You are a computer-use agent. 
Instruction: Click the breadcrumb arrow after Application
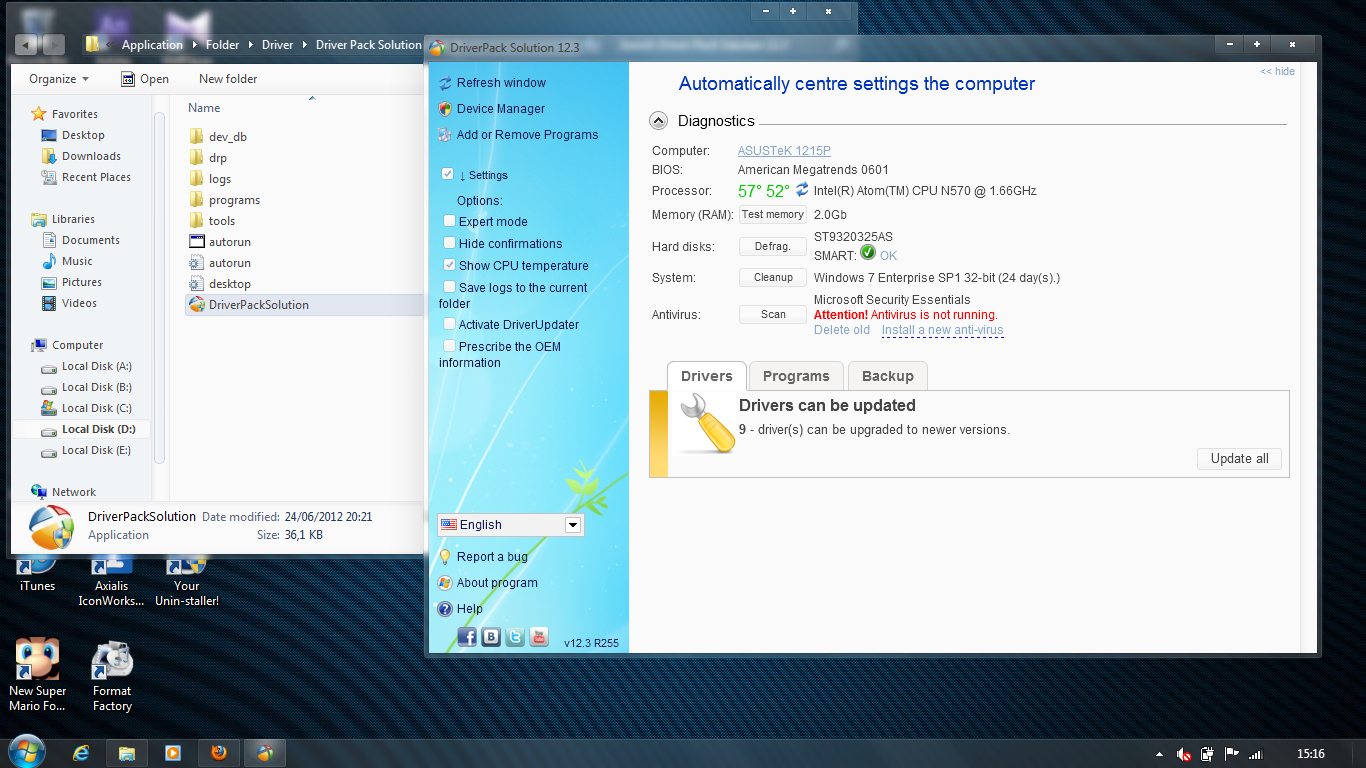coord(194,45)
